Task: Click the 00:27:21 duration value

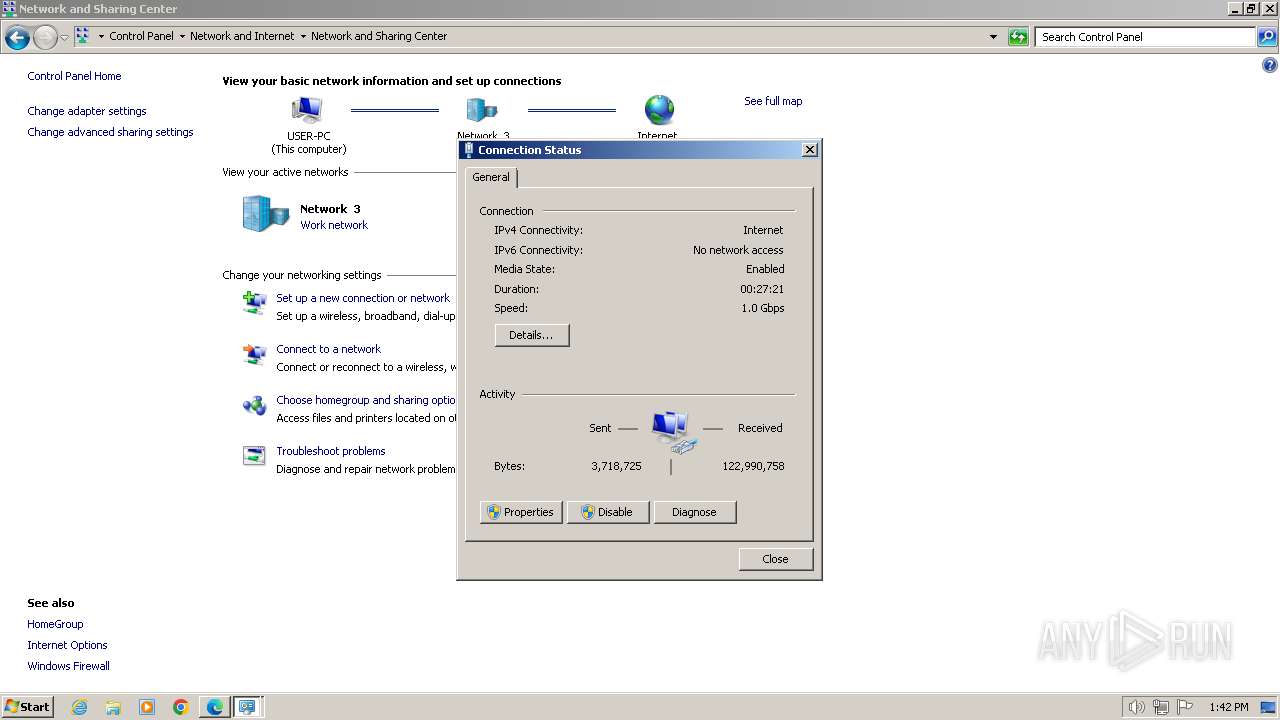Action: pyautogui.click(x=762, y=289)
